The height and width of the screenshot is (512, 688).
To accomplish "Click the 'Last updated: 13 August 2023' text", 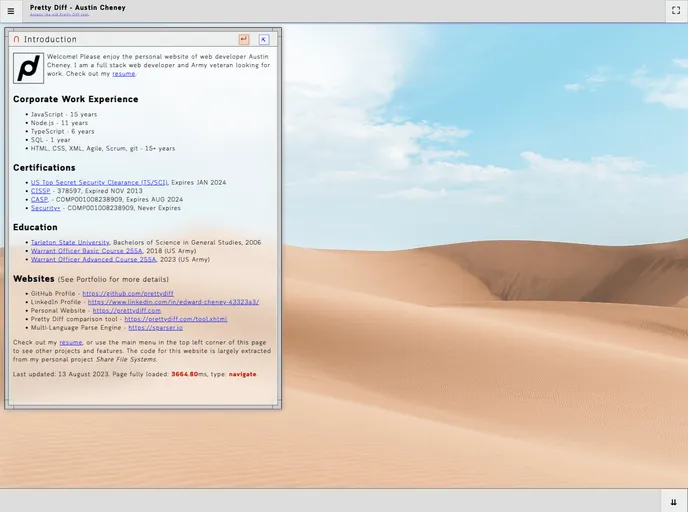I will pyautogui.click(x=61, y=374).
